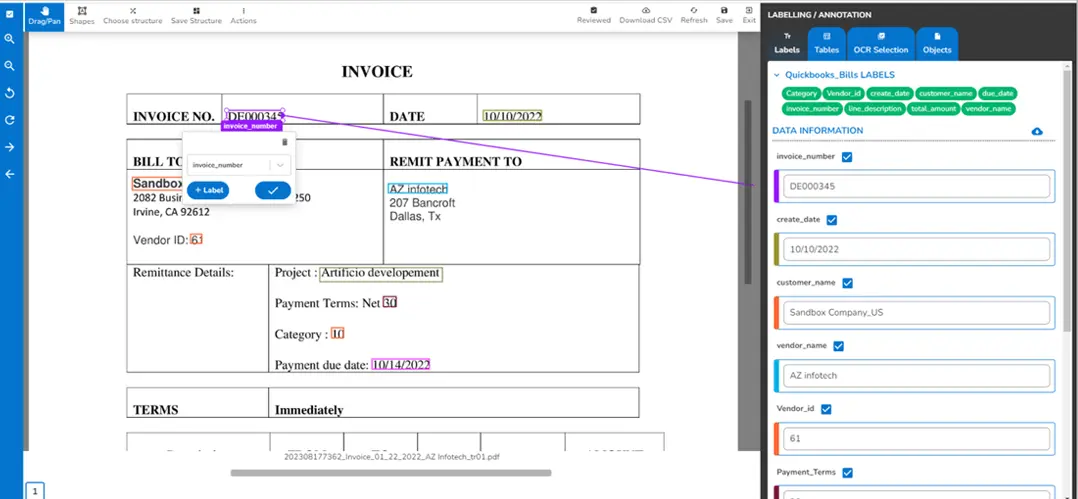Click the horizontal scrollbar under the document

390,473
